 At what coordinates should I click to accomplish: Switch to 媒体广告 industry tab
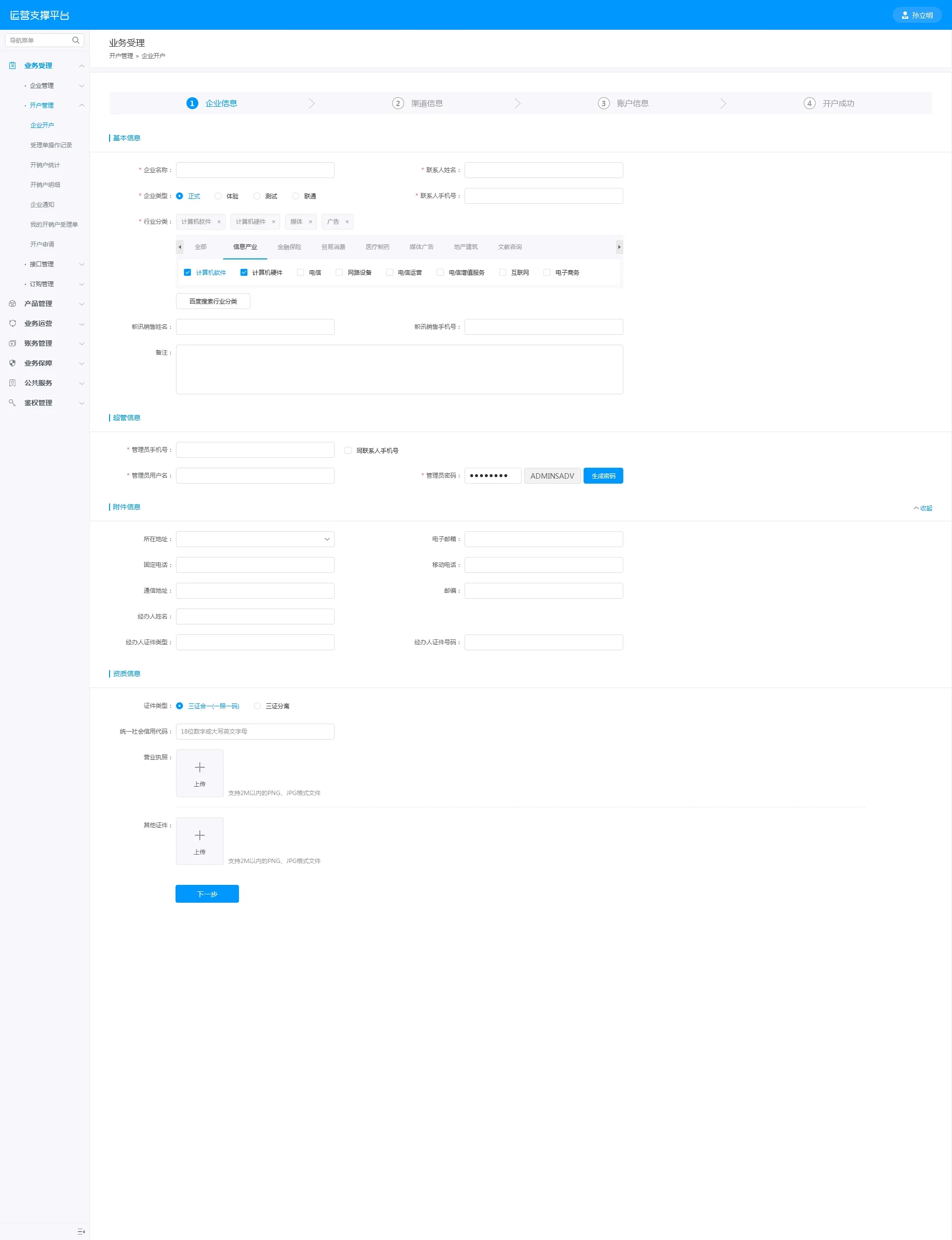pyautogui.click(x=421, y=247)
